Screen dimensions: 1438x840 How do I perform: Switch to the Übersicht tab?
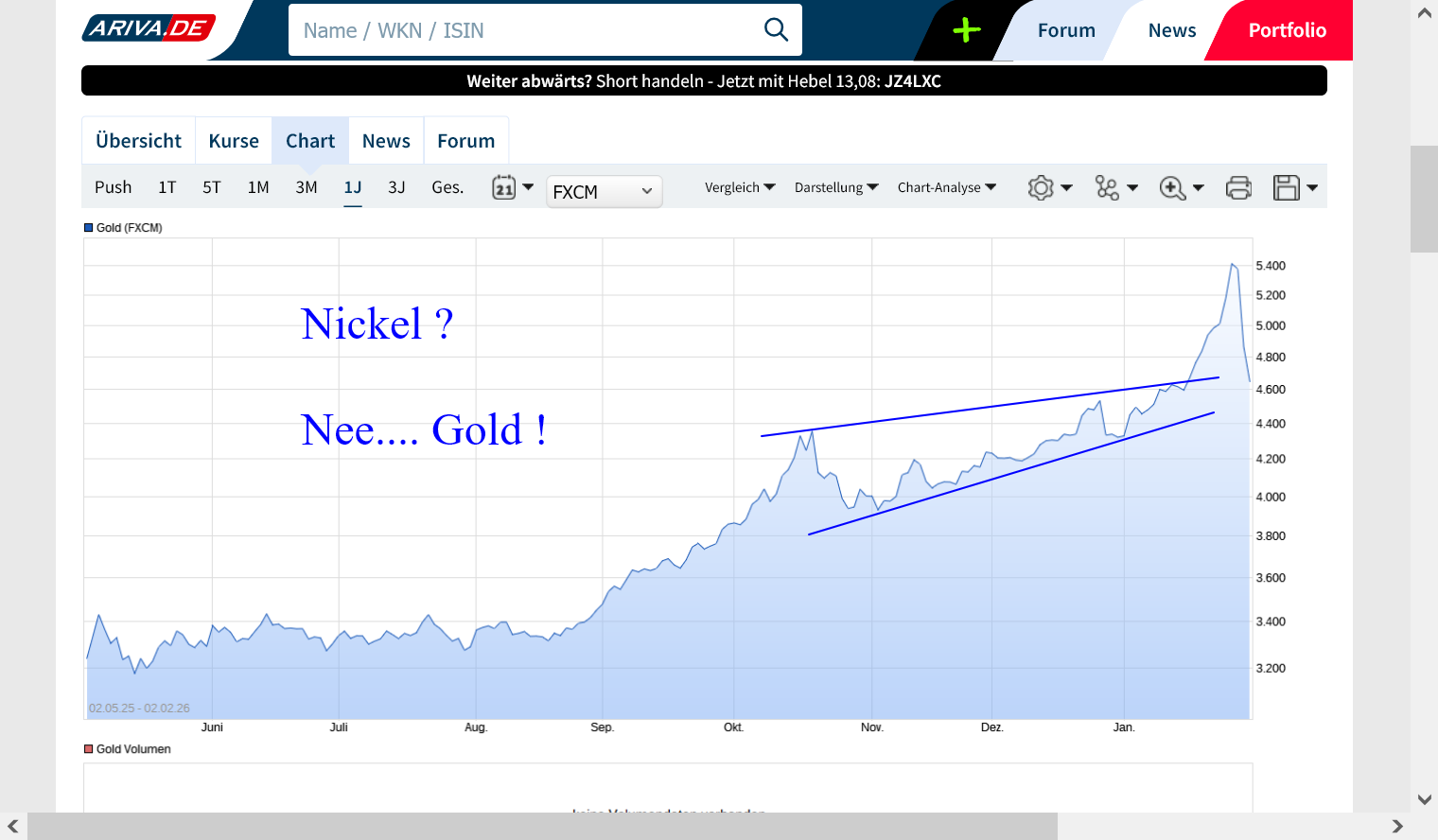(139, 141)
